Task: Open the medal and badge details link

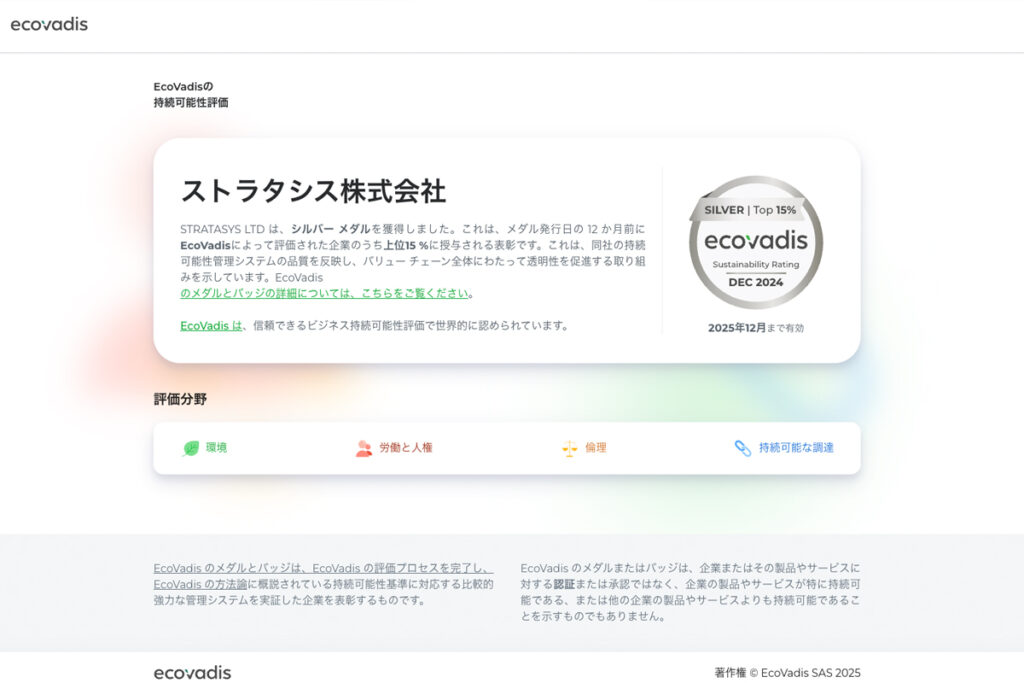Action: (325, 293)
